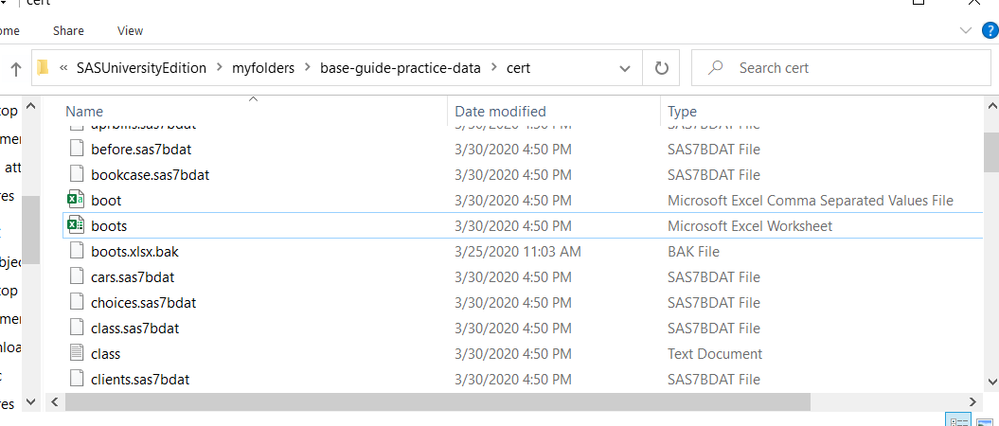Screen dimensions: 999x426
Task: Click the text document icon for class
Action: (x=77, y=353)
